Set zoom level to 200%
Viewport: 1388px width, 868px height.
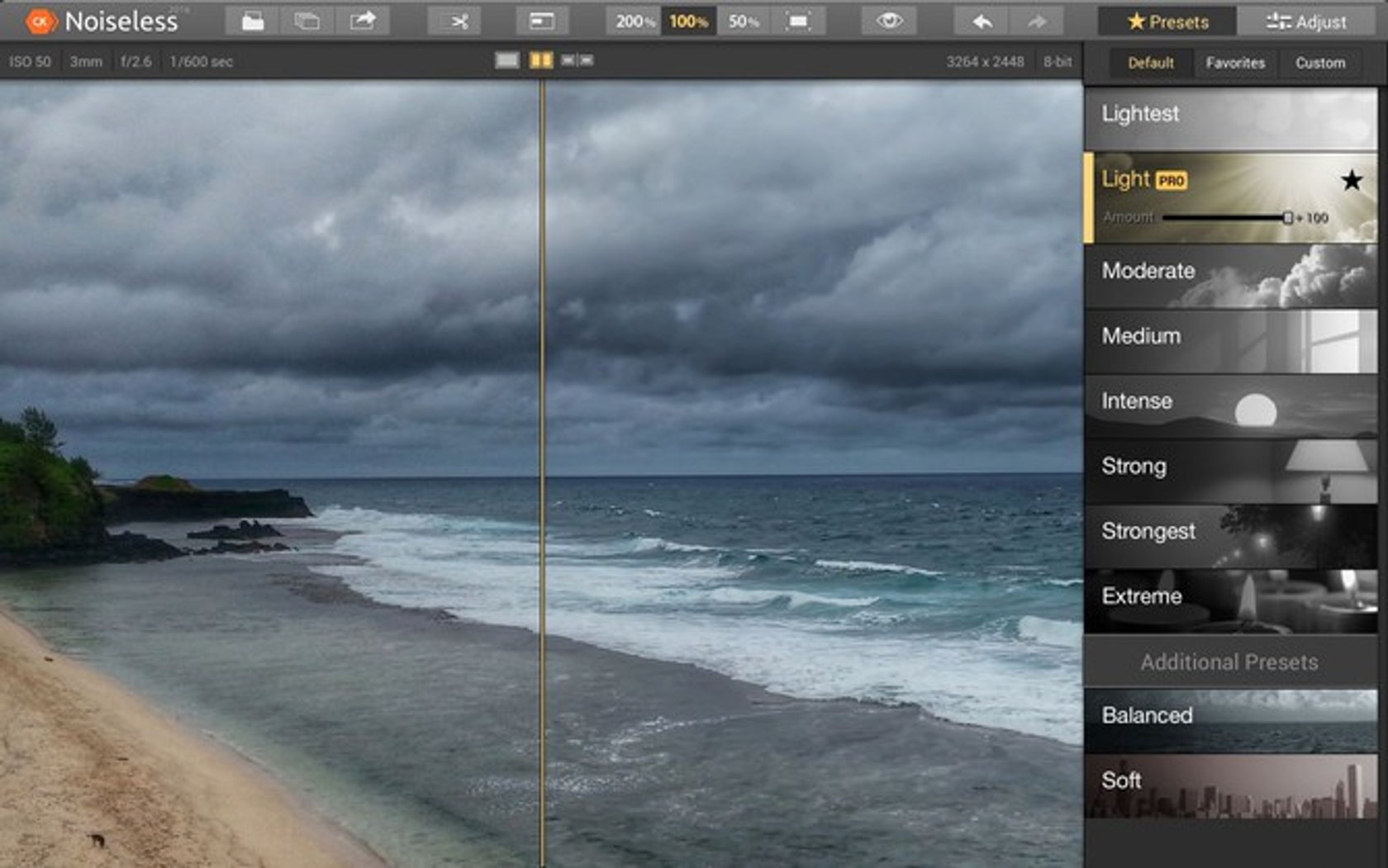point(635,21)
